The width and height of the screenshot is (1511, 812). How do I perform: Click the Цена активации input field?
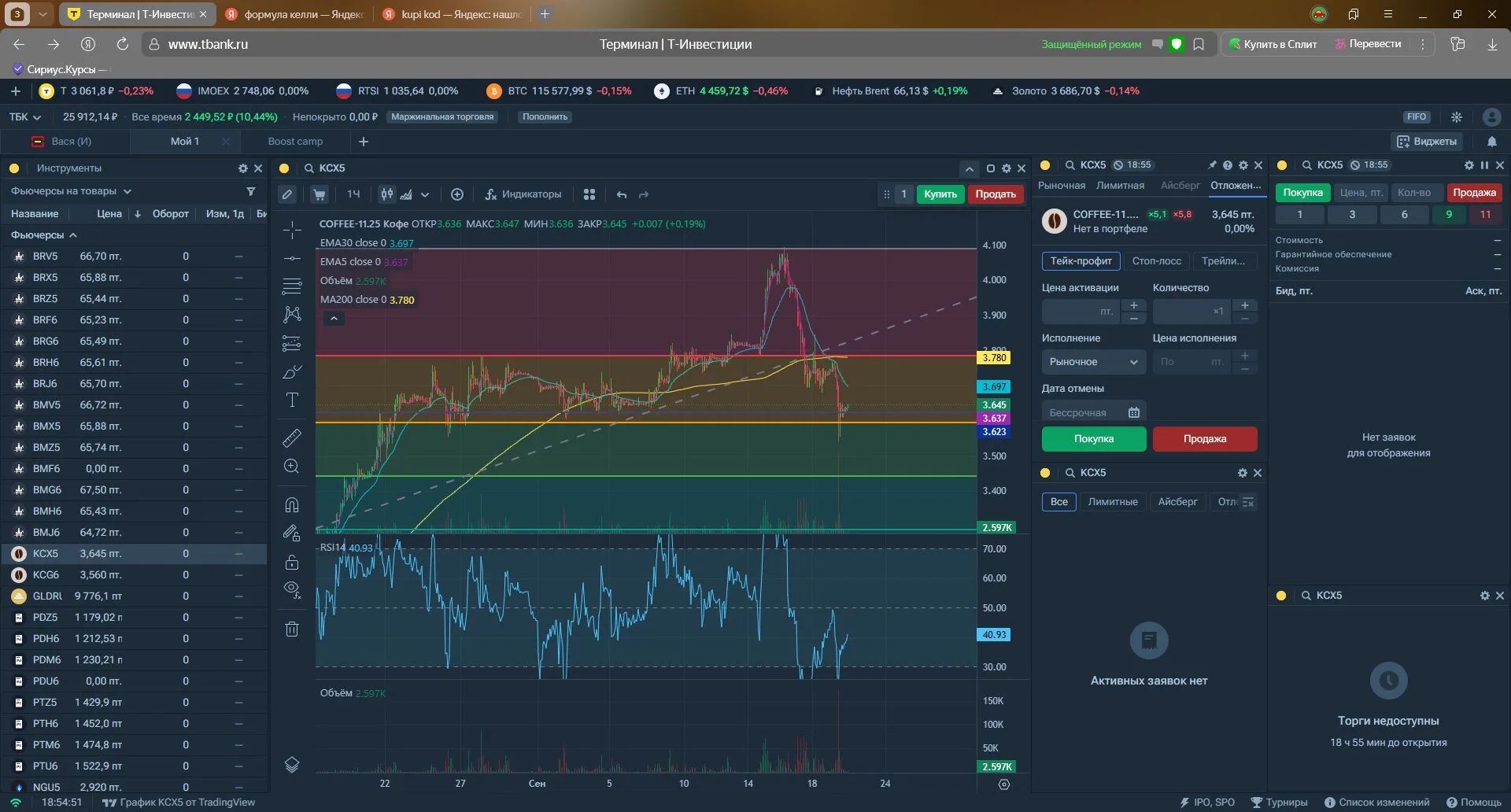pos(1082,312)
